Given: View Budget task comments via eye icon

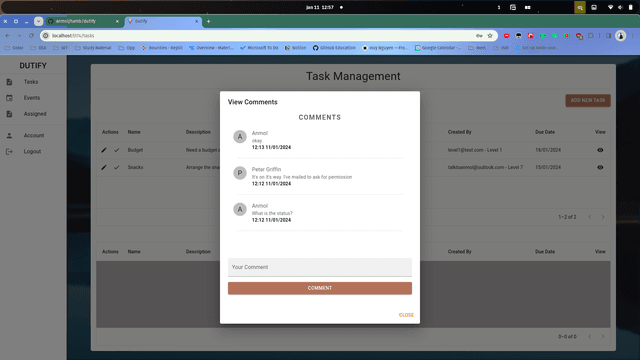Looking at the screenshot, I should [600, 150].
